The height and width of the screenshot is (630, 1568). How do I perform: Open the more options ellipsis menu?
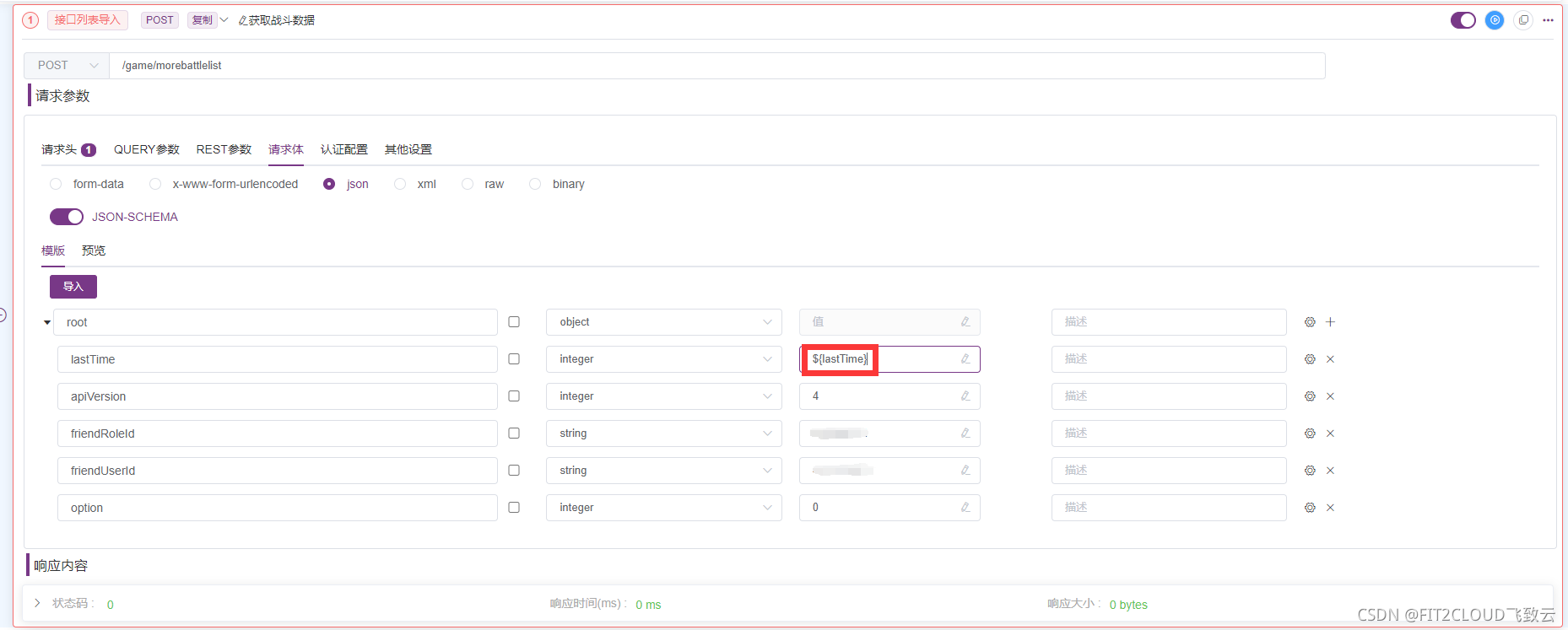(1548, 20)
